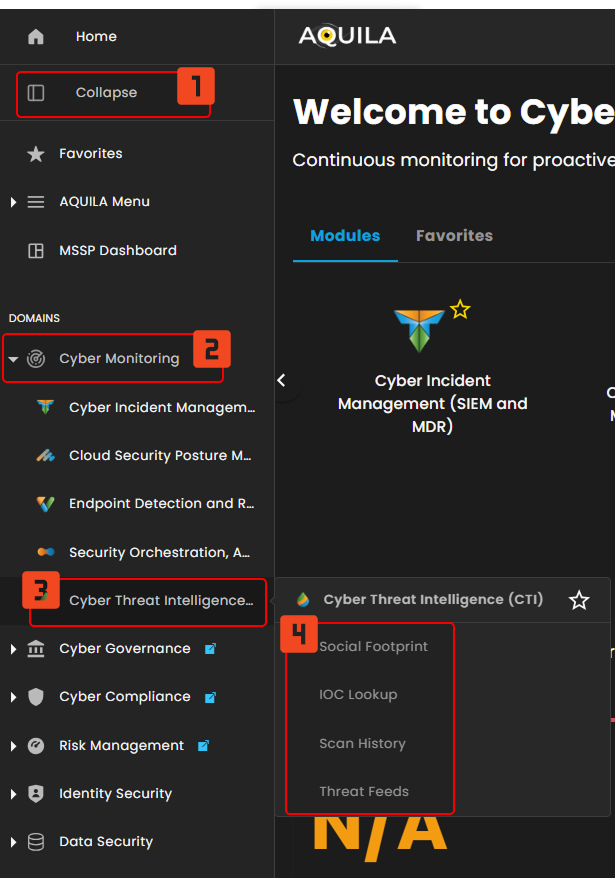Click the left carousel arrow button
This screenshot has width=615, height=878.
click(x=282, y=380)
